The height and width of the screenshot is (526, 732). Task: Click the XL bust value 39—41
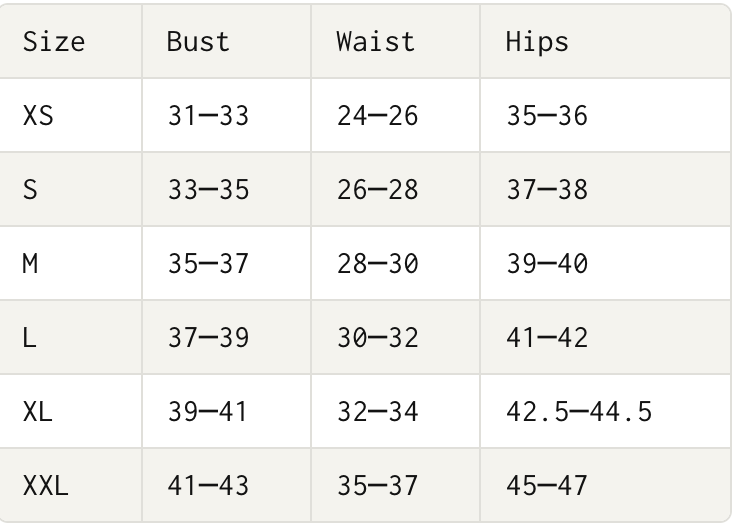(x=208, y=412)
